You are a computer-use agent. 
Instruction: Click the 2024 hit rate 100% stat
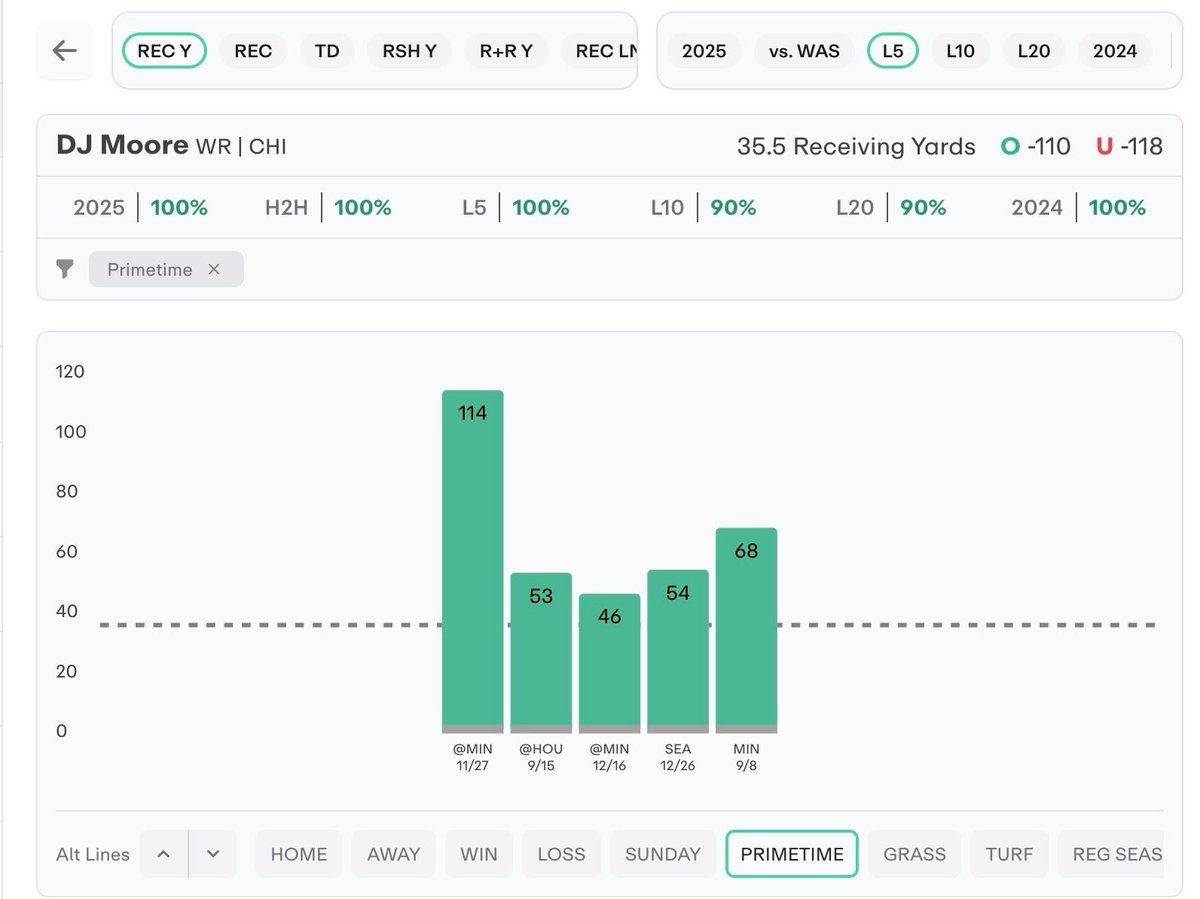pyautogui.click(x=1079, y=208)
